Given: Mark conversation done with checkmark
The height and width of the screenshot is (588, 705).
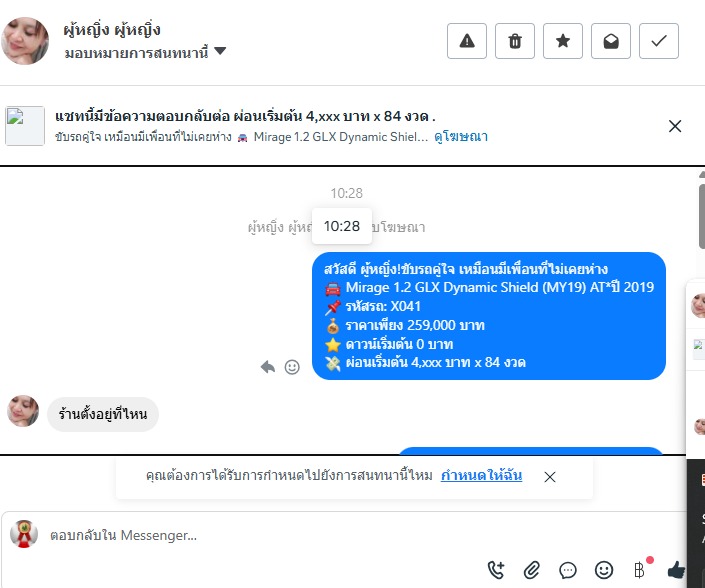Looking at the screenshot, I should point(659,41).
